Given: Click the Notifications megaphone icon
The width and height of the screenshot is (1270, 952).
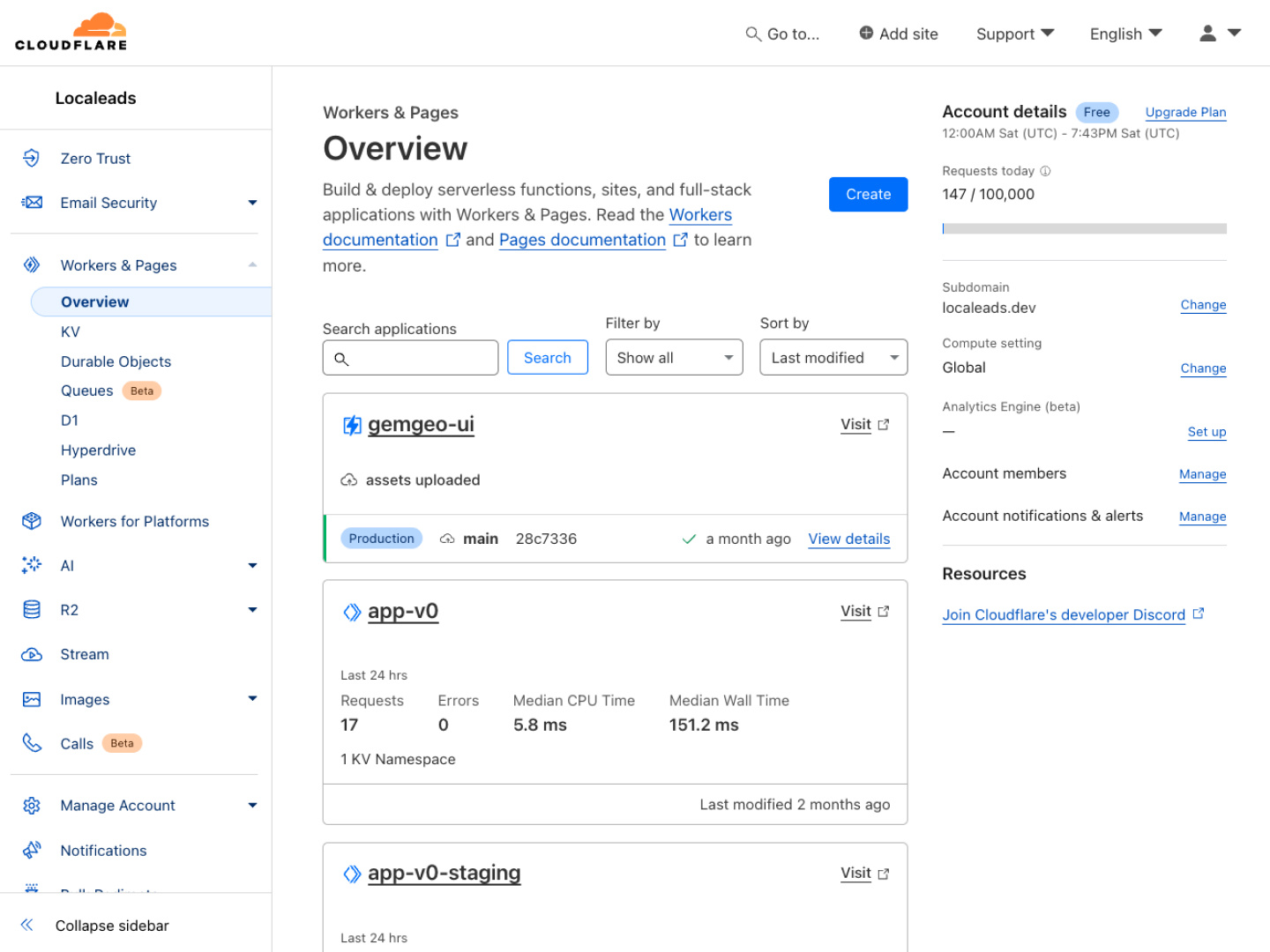Looking at the screenshot, I should pyautogui.click(x=32, y=850).
